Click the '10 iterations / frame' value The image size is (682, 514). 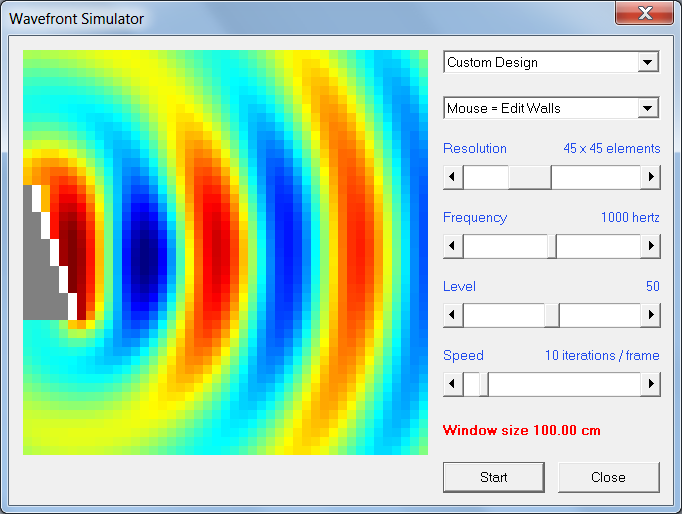tap(602, 355)
